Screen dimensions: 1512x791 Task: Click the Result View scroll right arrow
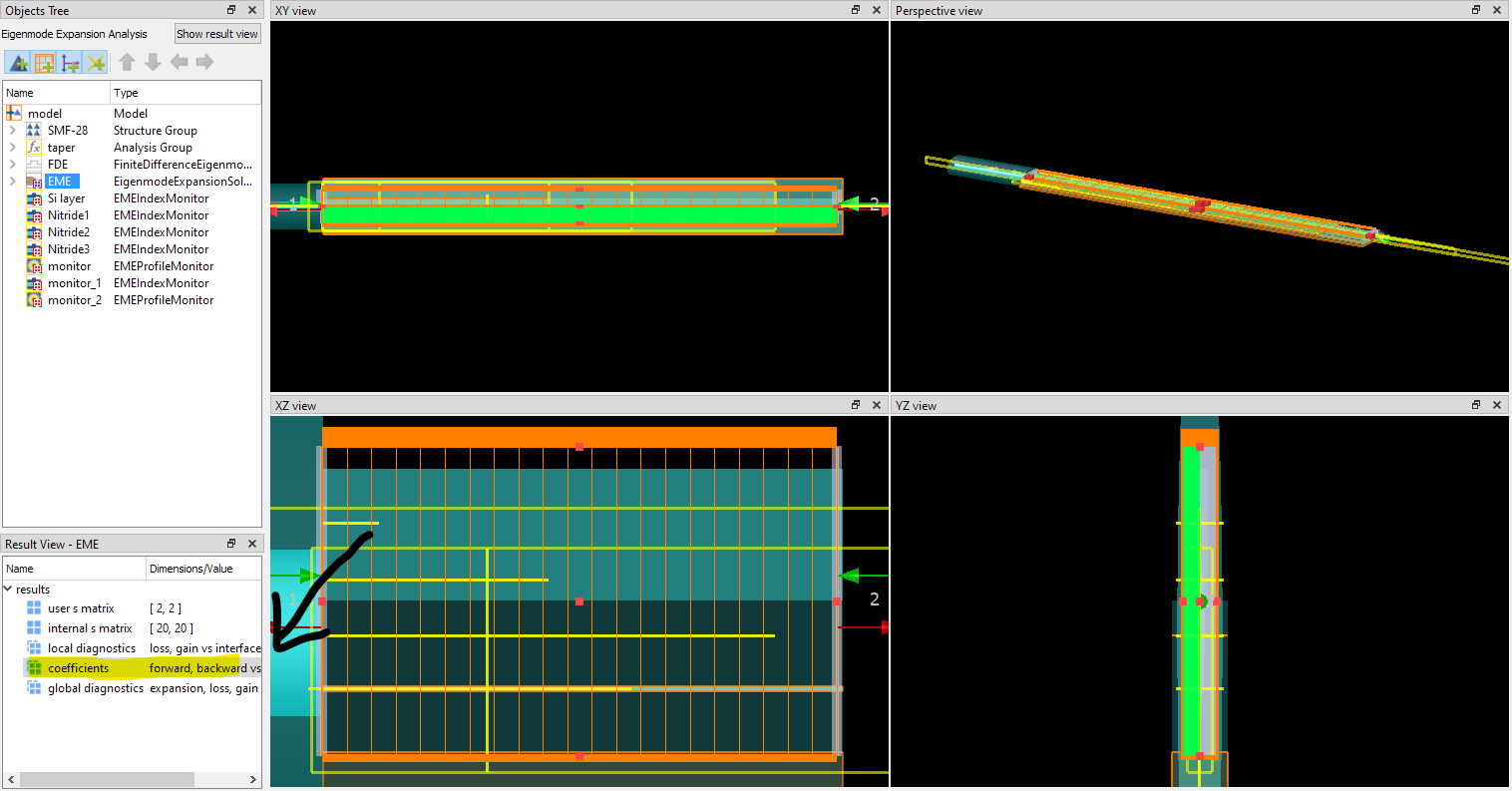(253, 779)
